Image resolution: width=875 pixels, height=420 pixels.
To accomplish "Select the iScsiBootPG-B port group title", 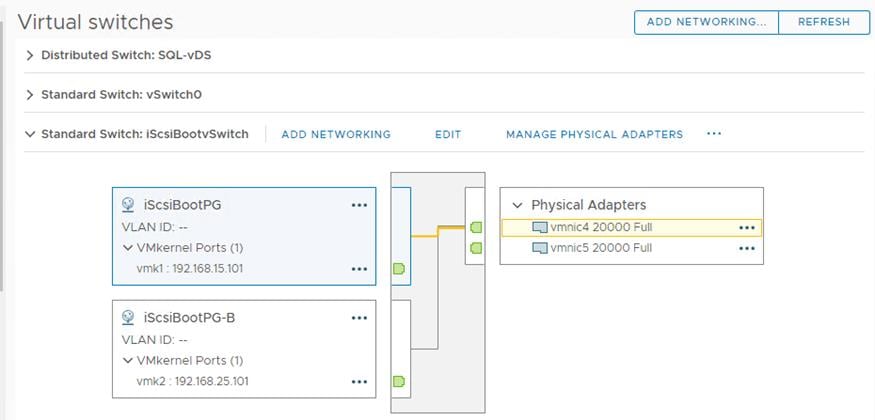I will coord(189,318).
